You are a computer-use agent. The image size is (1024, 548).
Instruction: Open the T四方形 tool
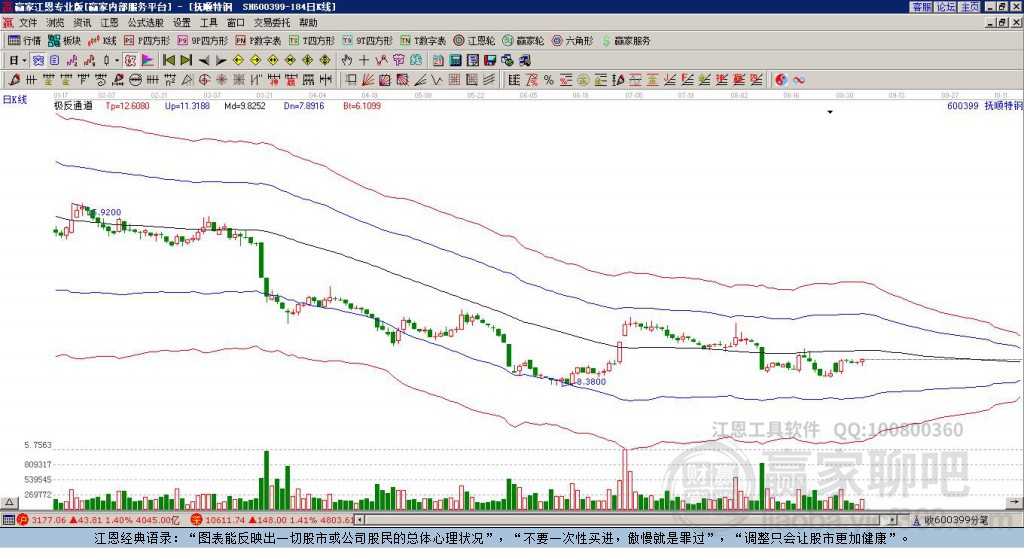[312, 40]
